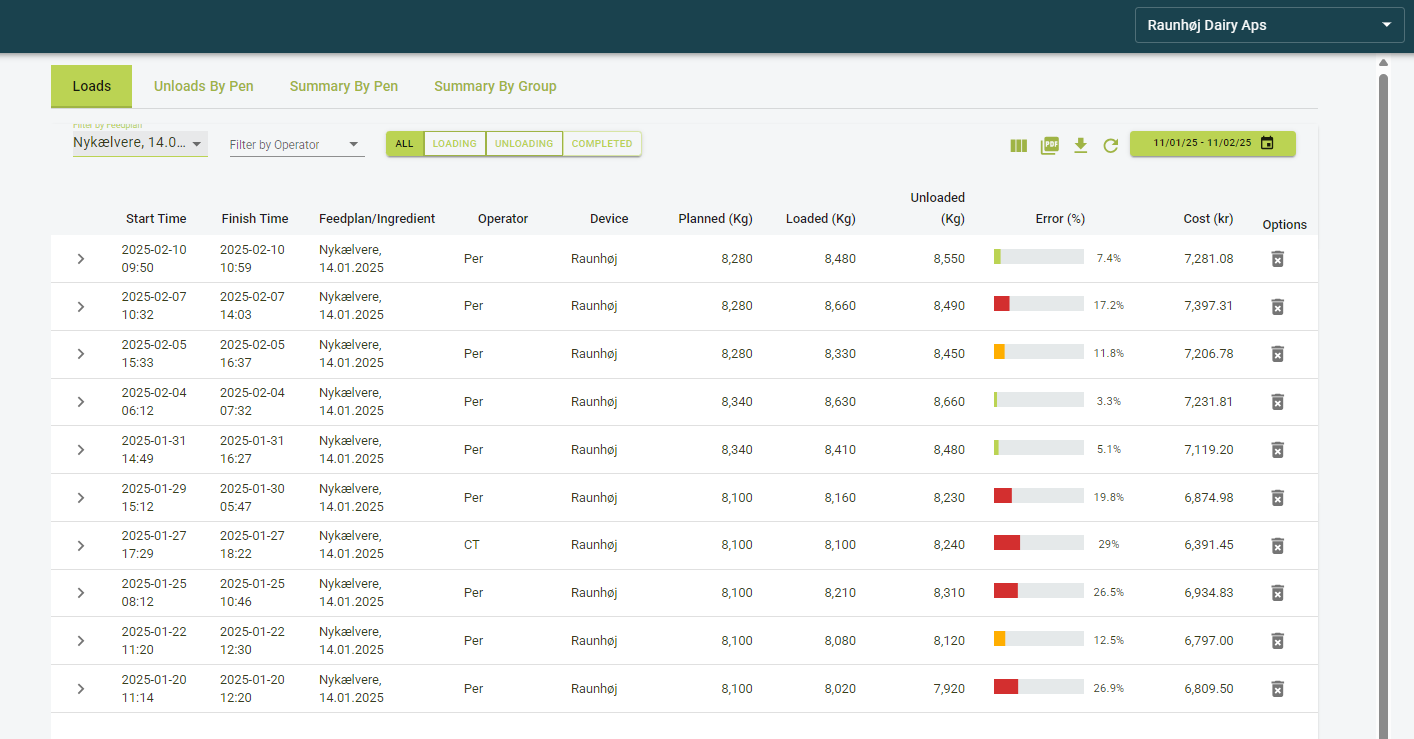Click the scrollbar up arrow

click(x=1384, y=63)
